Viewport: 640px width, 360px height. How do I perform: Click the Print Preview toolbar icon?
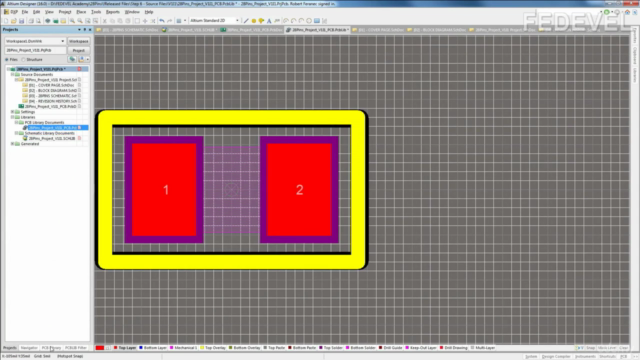point(38,21)
